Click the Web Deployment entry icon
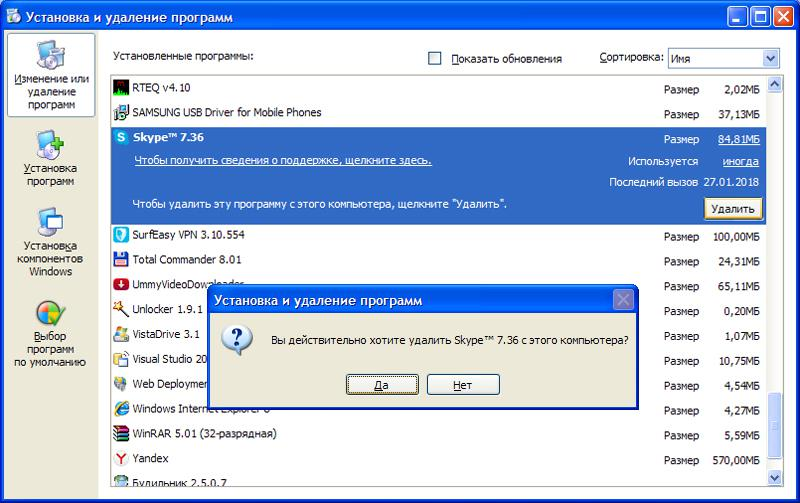The width and height of the screenshot is (800, 503). pos(121,384)
